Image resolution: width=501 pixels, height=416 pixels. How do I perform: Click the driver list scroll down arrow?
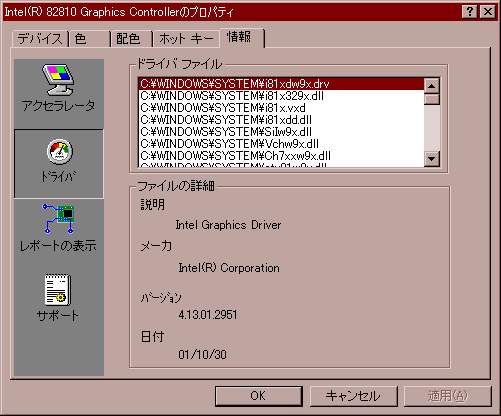(x=432, y=159)
